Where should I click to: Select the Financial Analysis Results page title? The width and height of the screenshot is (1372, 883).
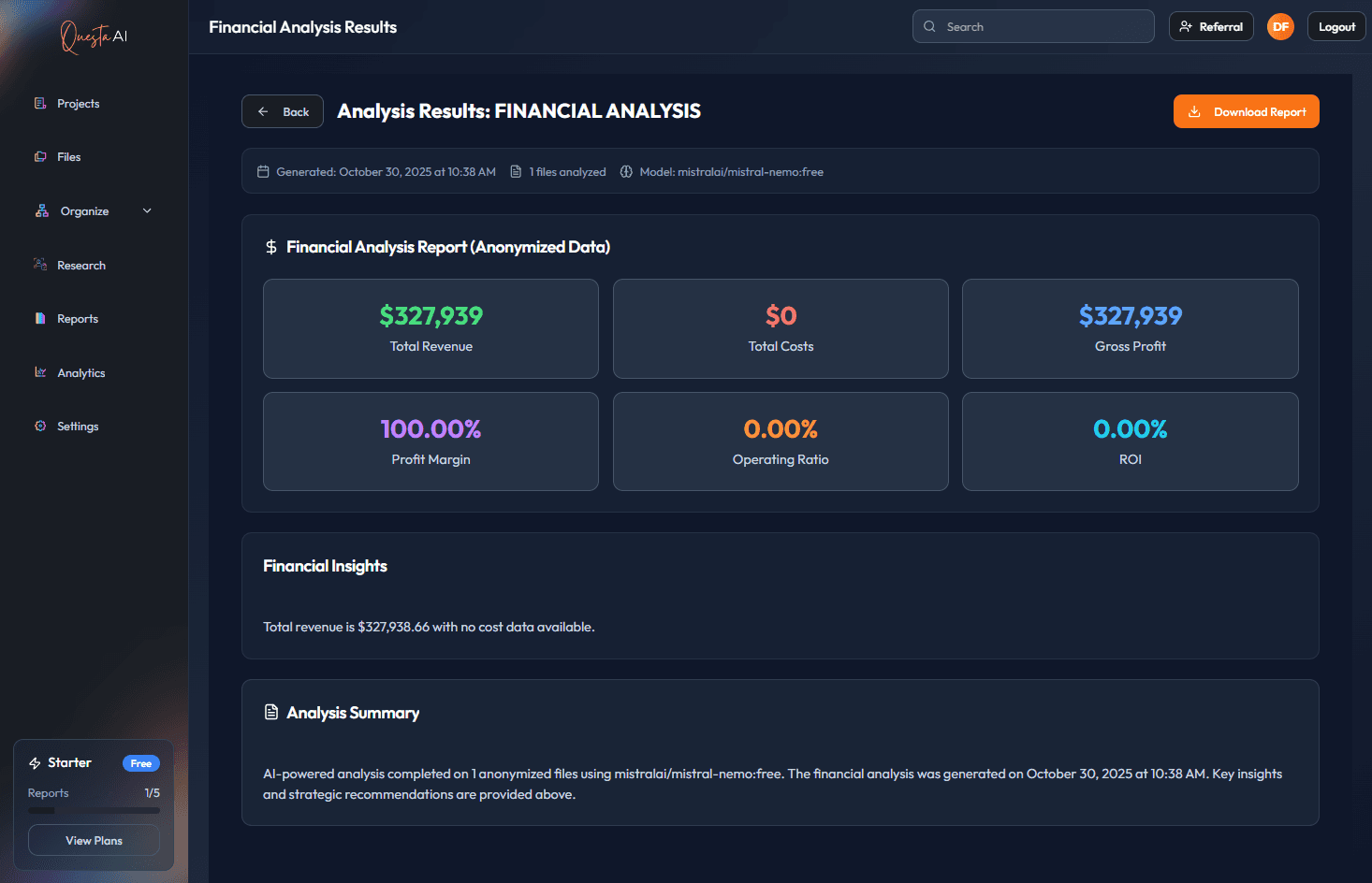pyautogui.click(x=301, y=26)
